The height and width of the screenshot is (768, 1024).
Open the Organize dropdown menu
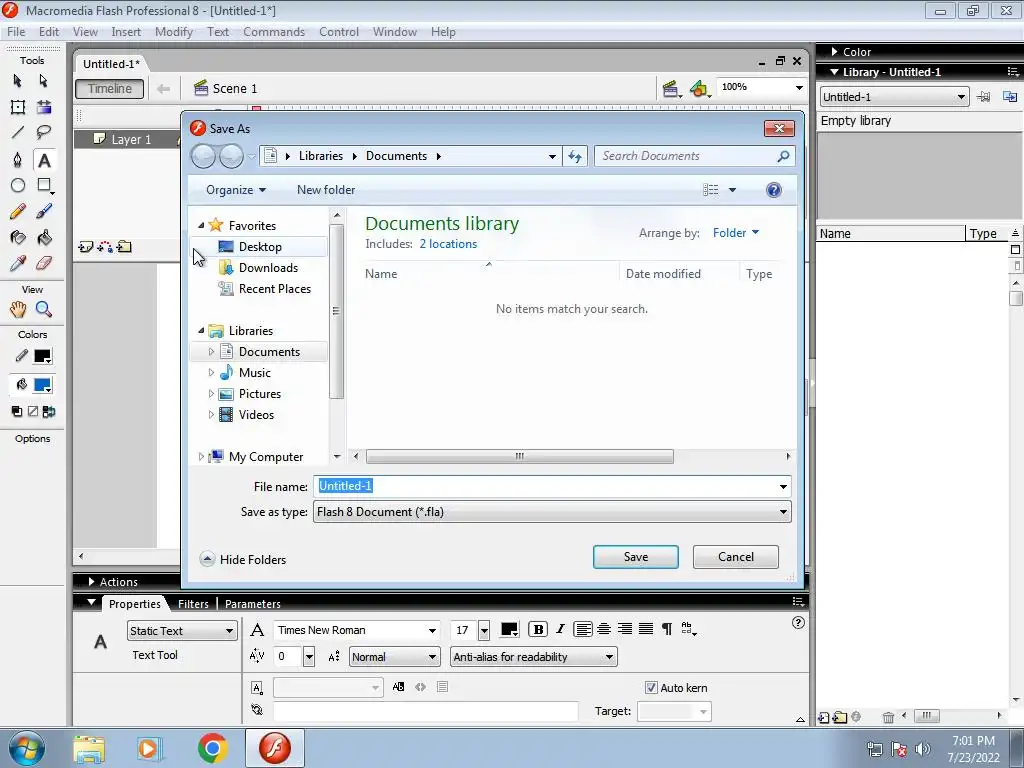(236, 190)
